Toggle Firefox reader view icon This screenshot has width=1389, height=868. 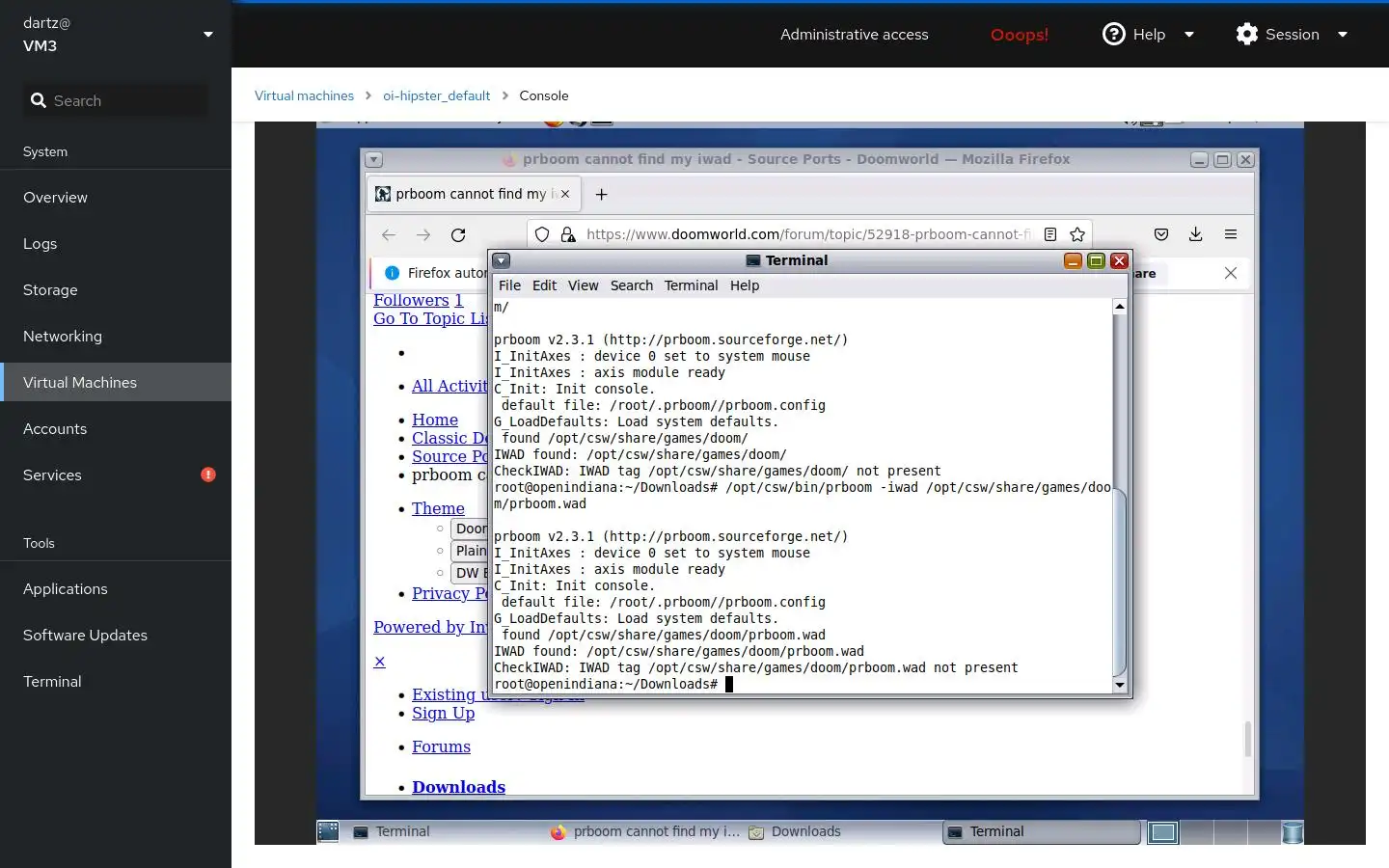pos(1050,234)
